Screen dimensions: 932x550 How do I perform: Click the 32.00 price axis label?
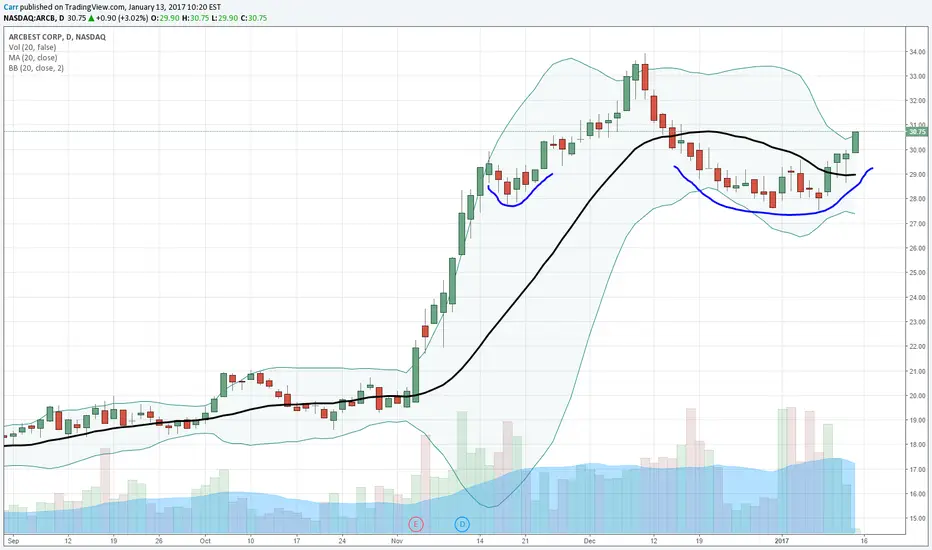(917, 101)
